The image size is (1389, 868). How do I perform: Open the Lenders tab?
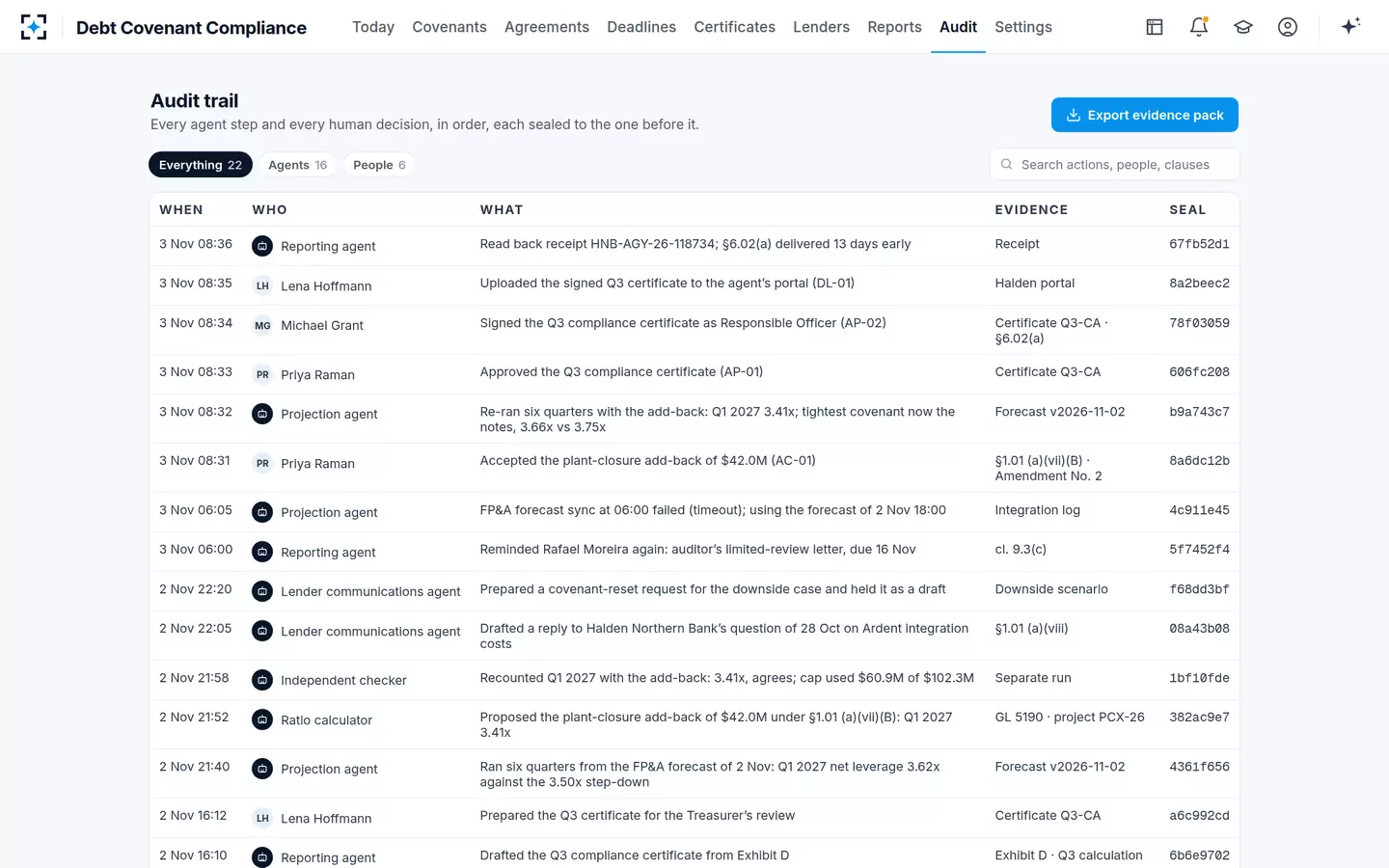(822, 27)
